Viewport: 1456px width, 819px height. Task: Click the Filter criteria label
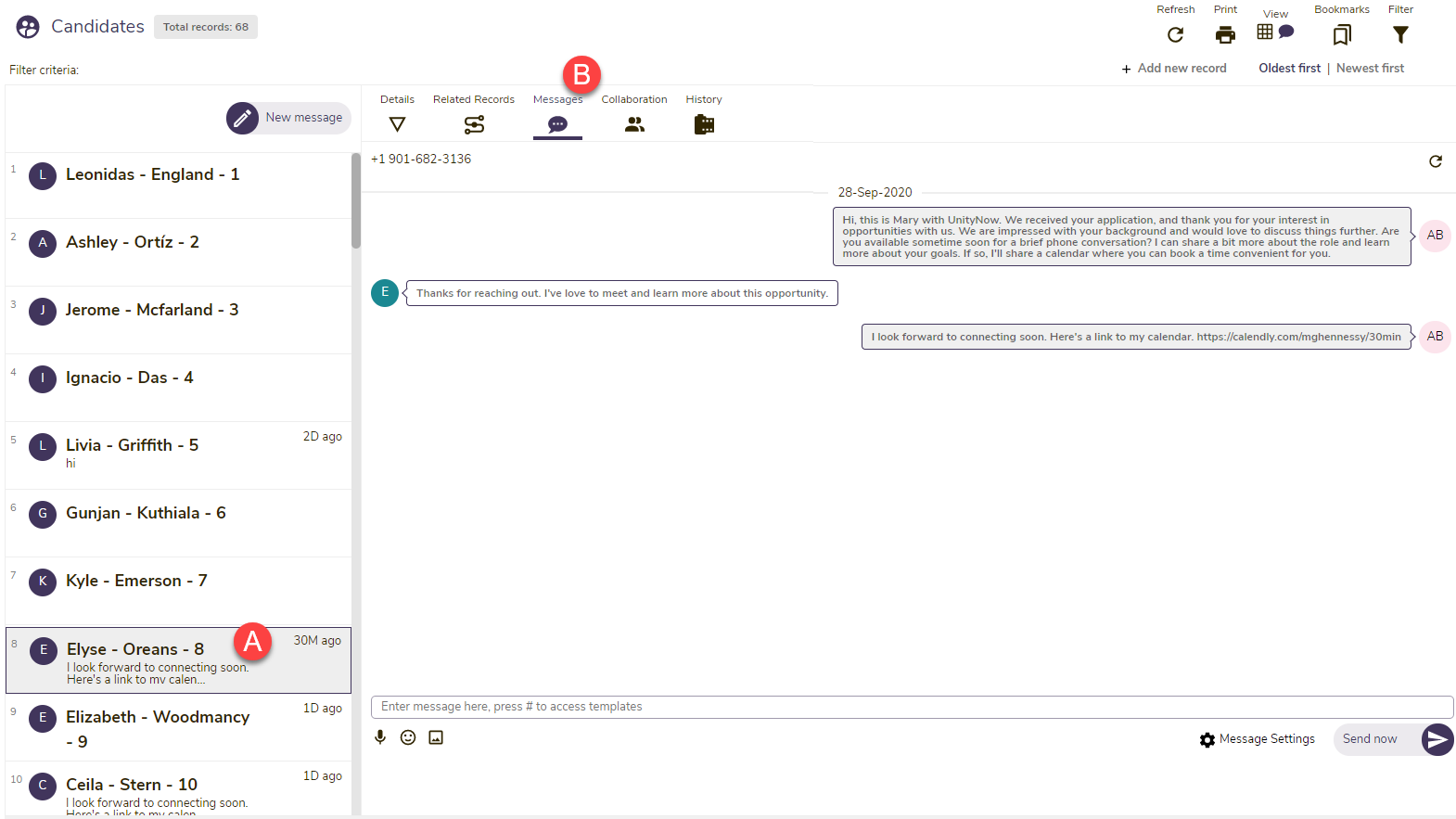[x=44, y=70]
